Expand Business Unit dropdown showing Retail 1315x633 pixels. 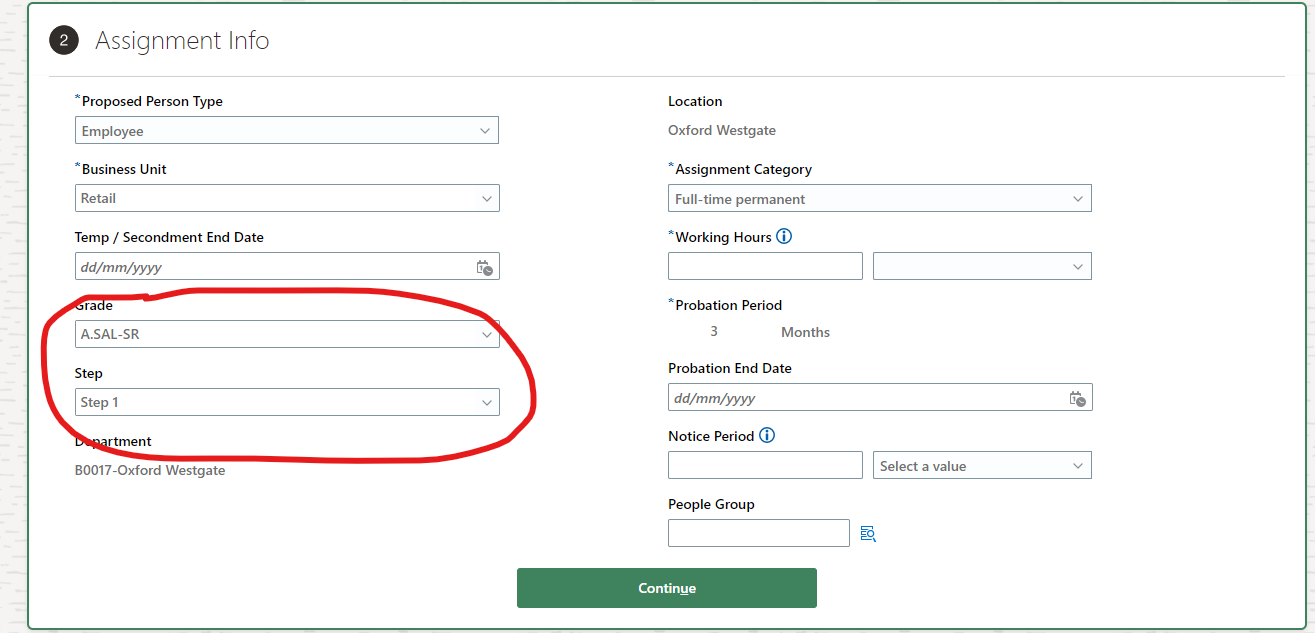click(x=287, y=198)
